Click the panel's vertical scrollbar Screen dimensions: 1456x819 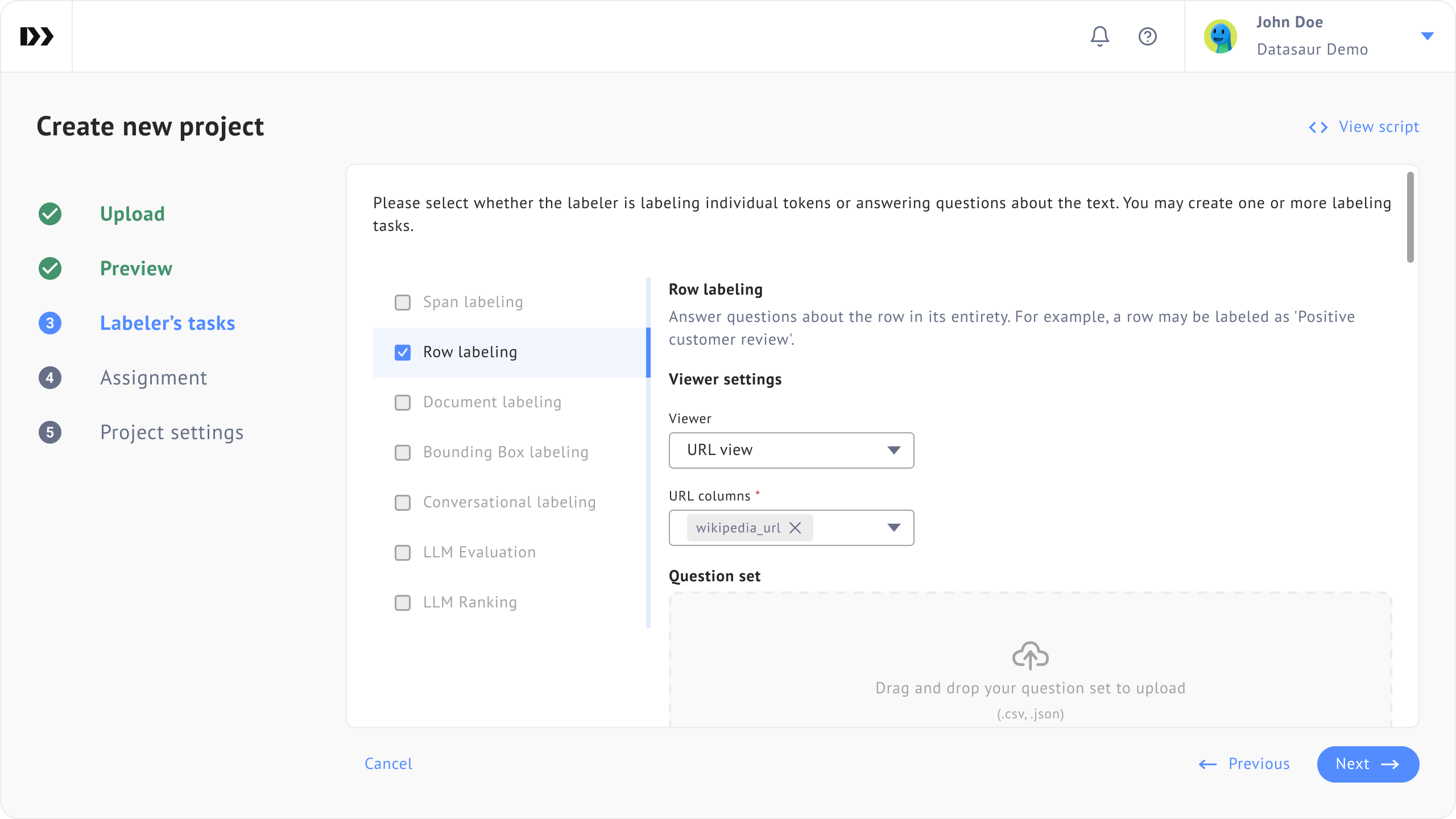1410,217
